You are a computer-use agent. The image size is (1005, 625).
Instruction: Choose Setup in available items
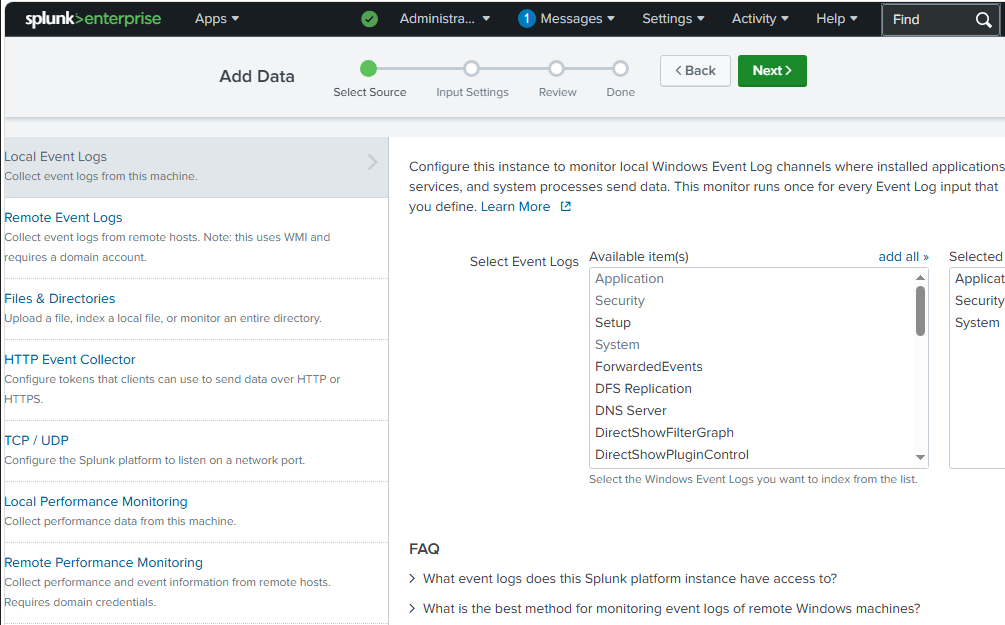(752, 322)
